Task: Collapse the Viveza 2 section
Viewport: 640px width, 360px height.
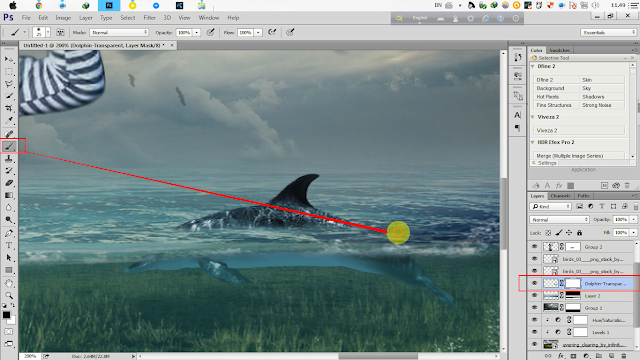Action: point(533,117)
